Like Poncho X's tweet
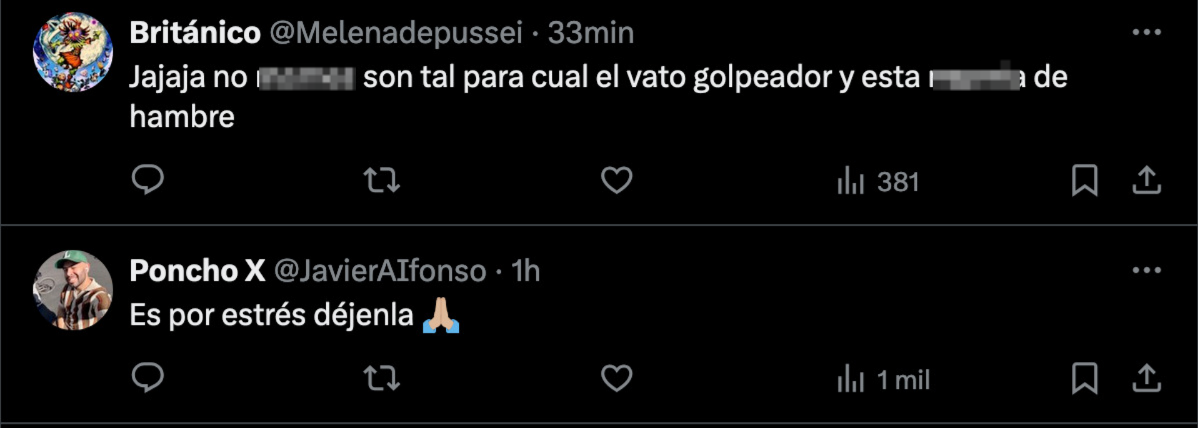Screen dimensions: 1198x428 pyautogui.click(x=617, y=378)
